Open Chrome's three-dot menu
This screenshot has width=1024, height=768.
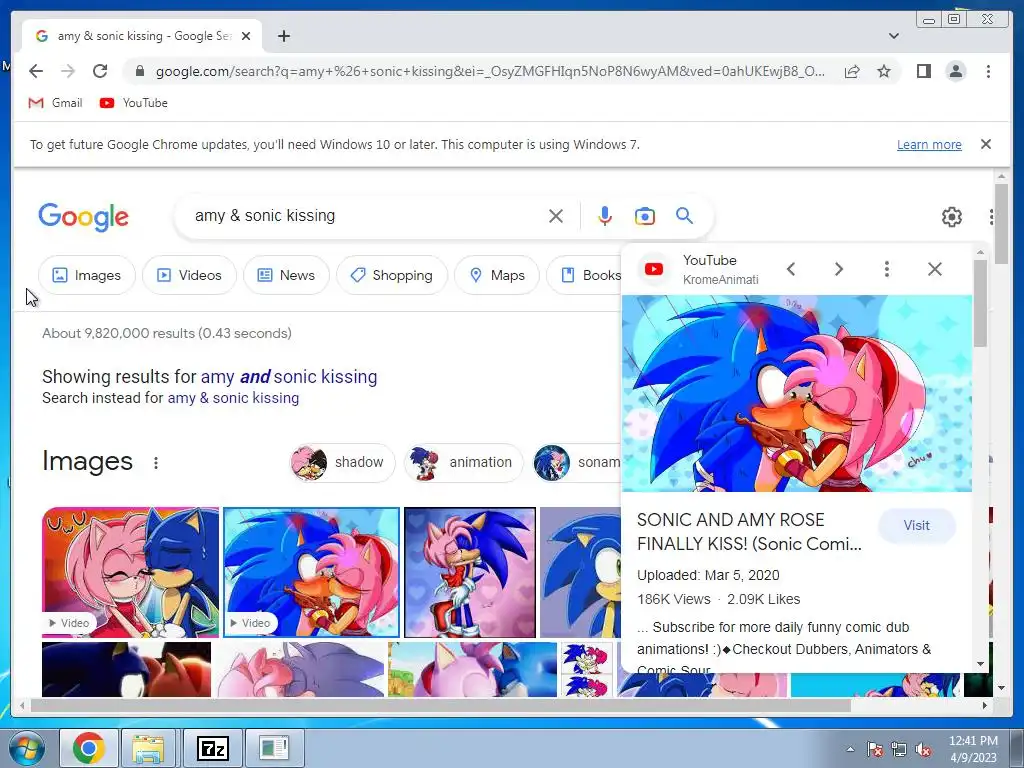(988, 71)
